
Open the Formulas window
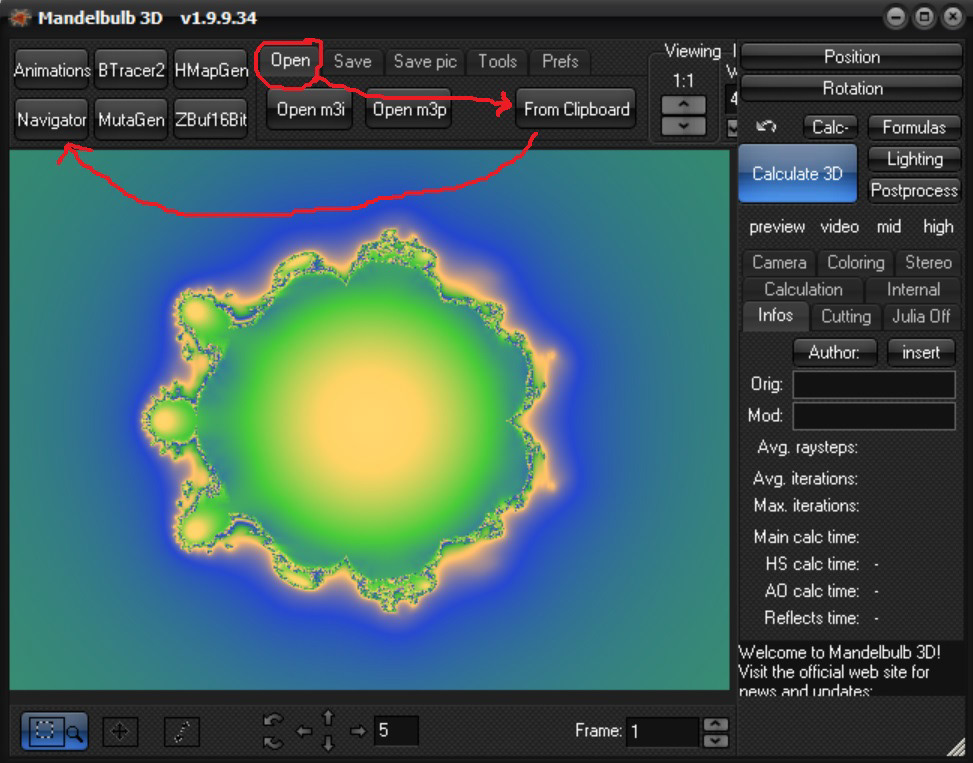tap(914, 127)
